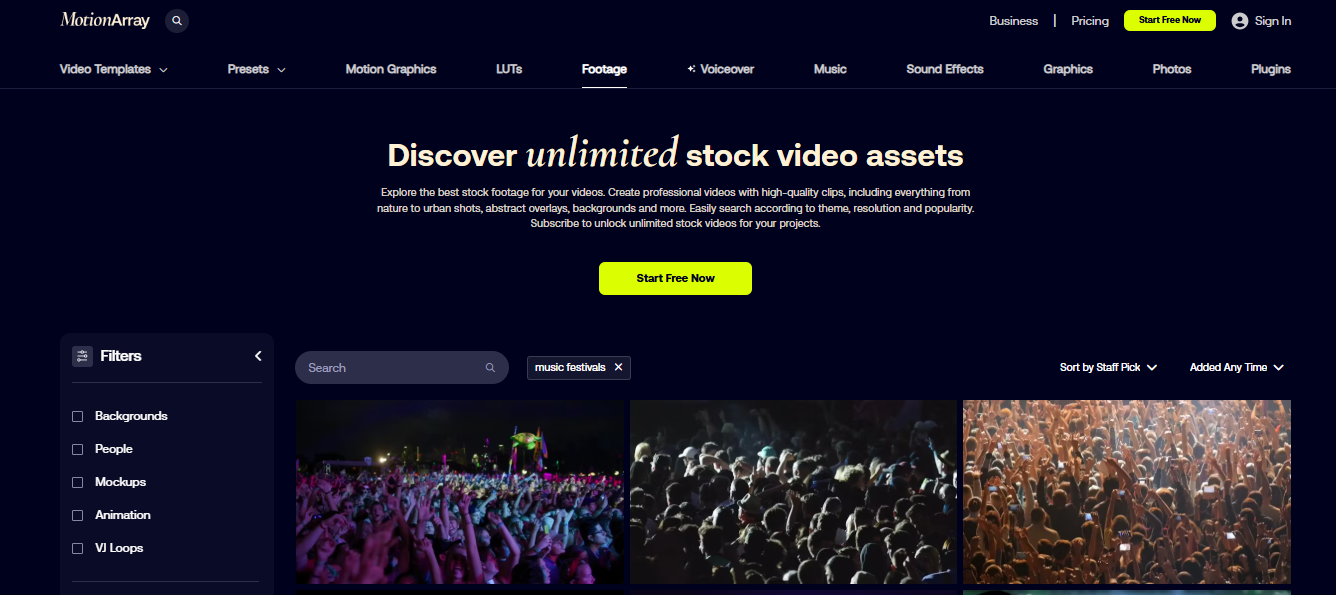The image size is (1336, 595).
Task: Open the Pricing link
Action: coord(1090,21)
